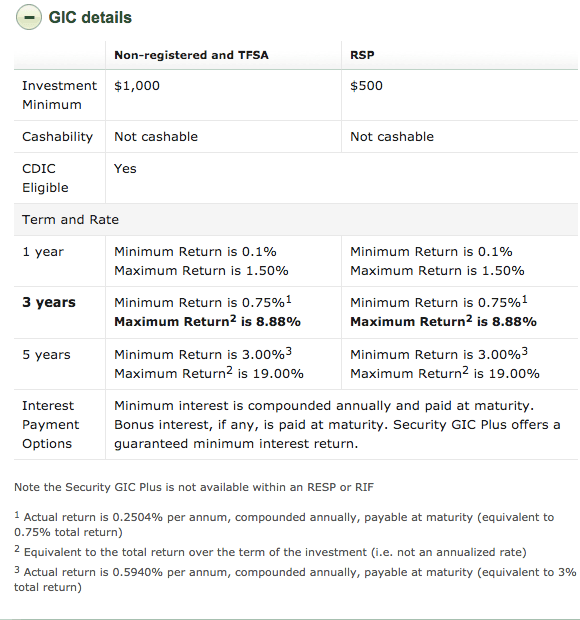Click the $500 RSP minimum value
Image resolution: width=580 pixels, height=620 pixels.
[x=366, y=86]
